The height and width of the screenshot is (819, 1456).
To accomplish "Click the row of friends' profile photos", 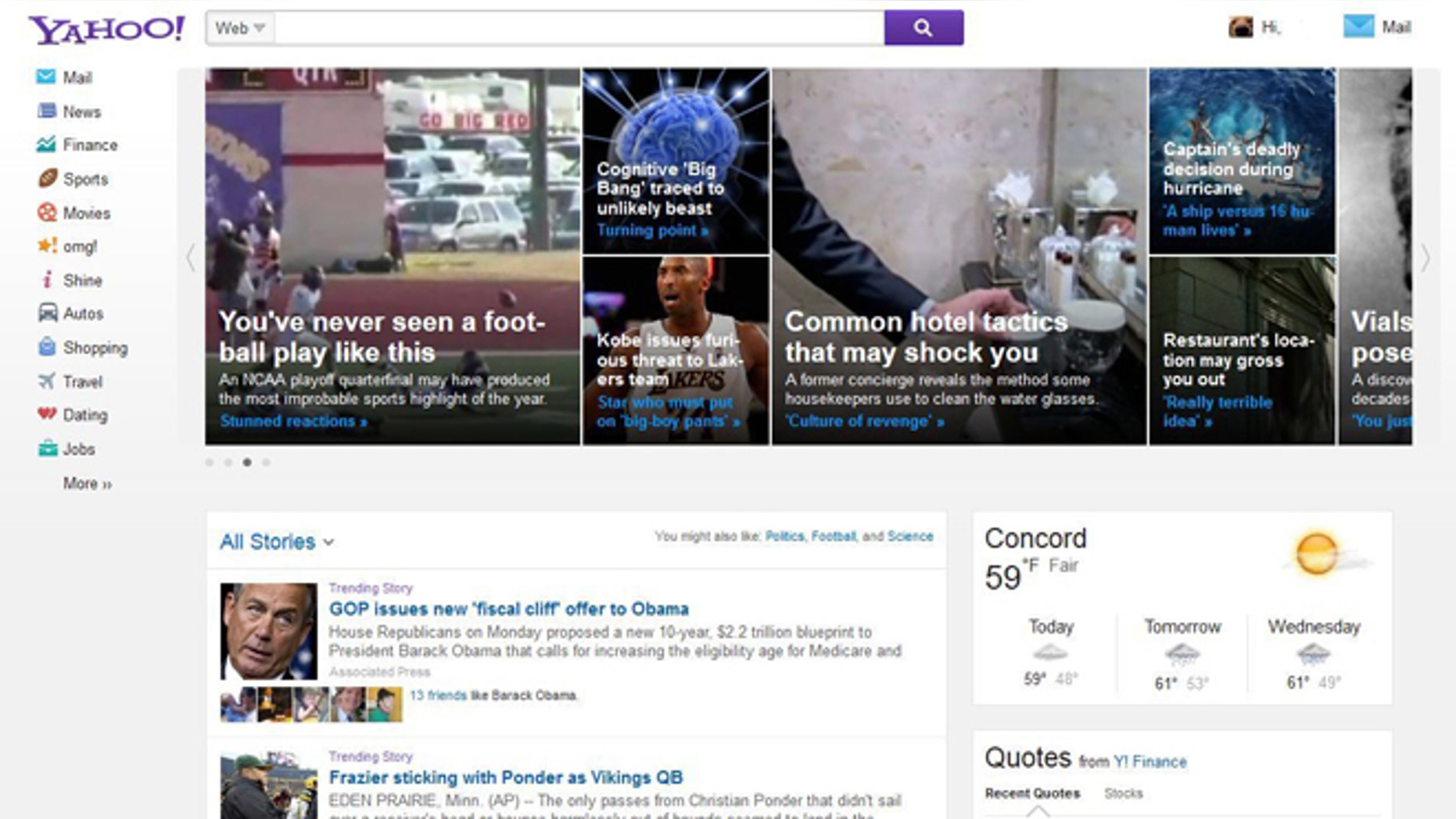I will 311,704.
